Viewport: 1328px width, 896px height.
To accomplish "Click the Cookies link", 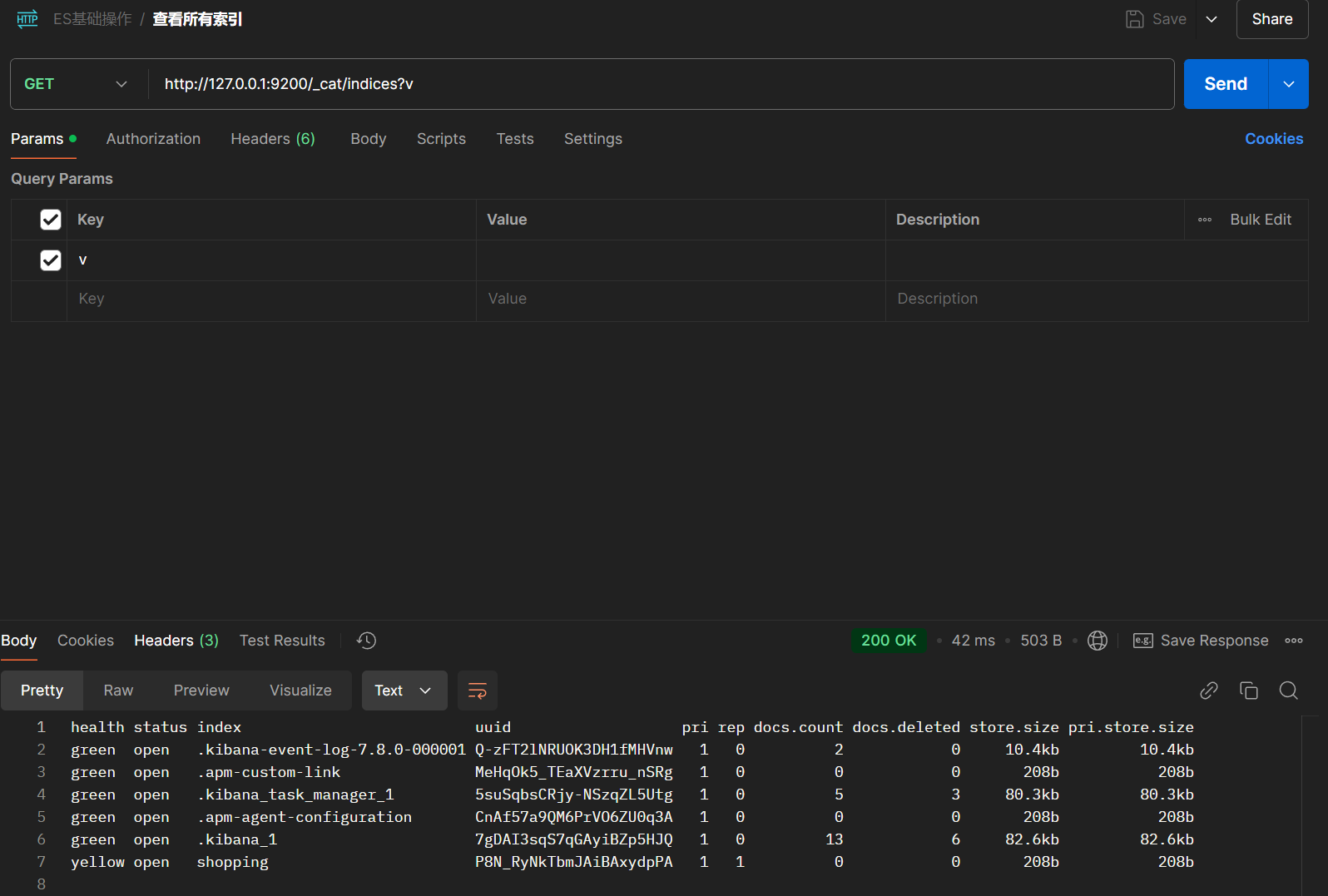I will (x=1273, y=139).
